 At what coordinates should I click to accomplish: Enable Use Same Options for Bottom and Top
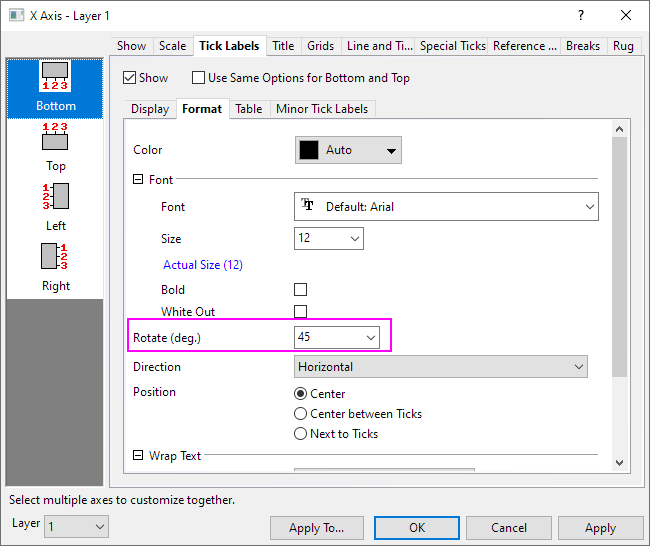[x=198, y=78]
